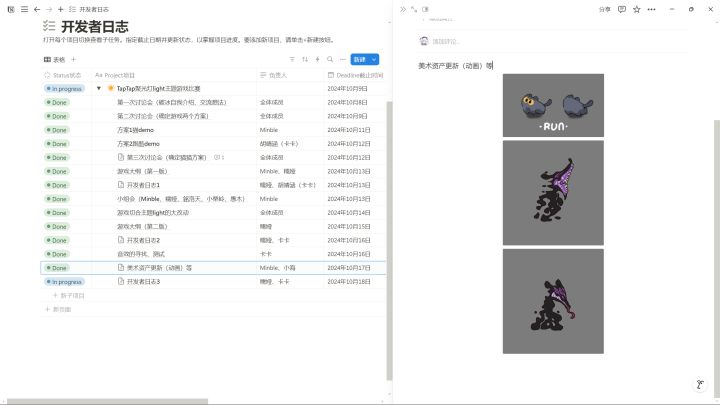Image resolution: width=720 pixels, height=405 pixels.
Task: Open the 游戏大纲（第一版）row
Action: (142, 171)
